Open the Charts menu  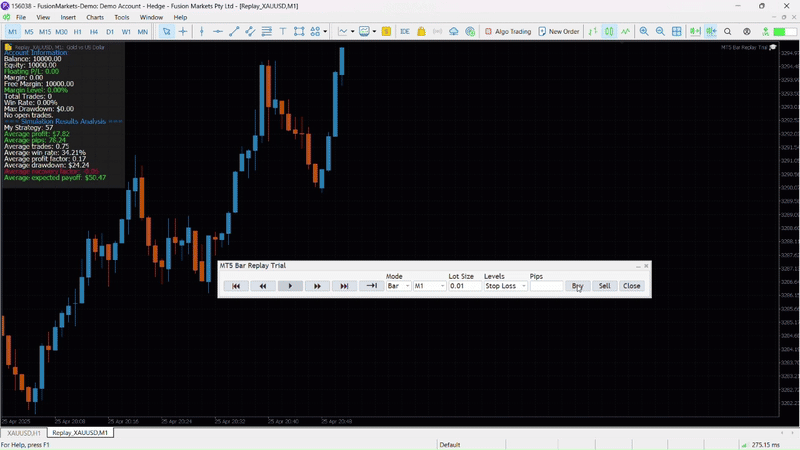tap(95, 17)
